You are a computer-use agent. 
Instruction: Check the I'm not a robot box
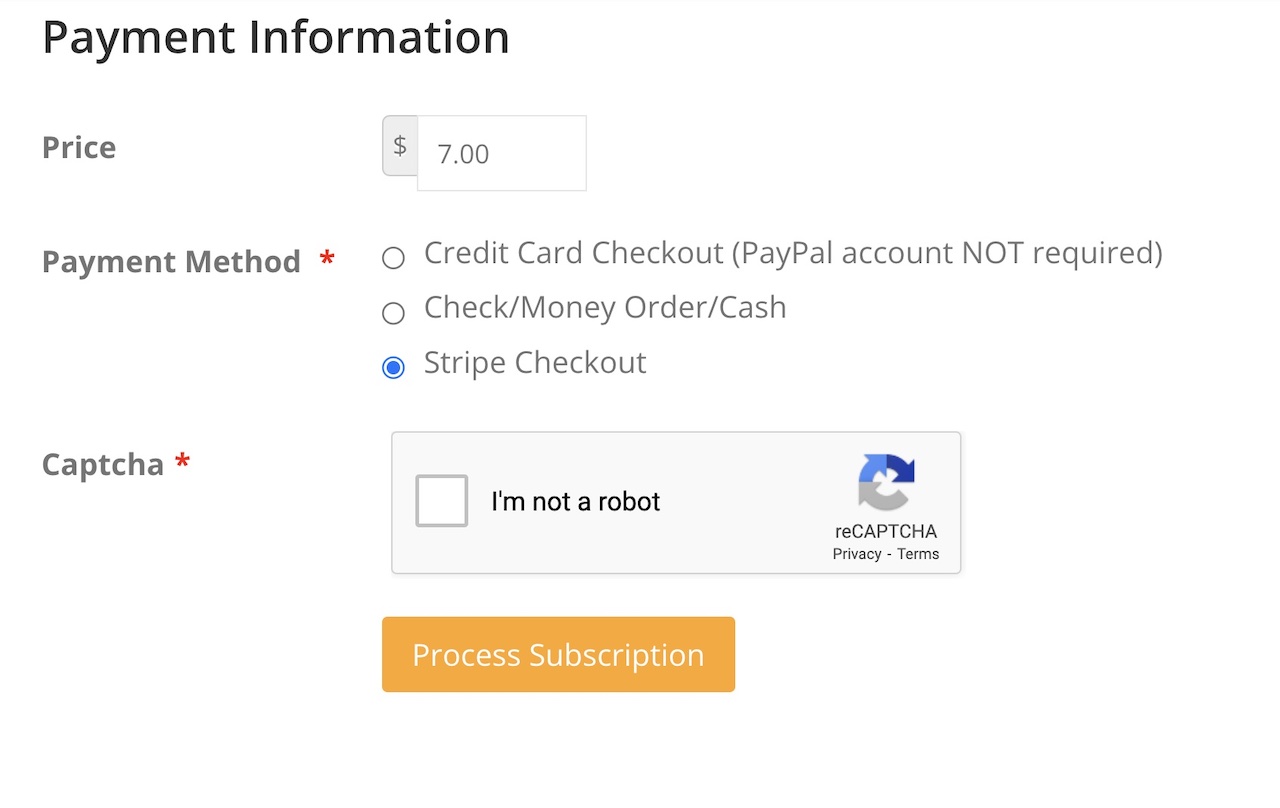tap(442, 501)
